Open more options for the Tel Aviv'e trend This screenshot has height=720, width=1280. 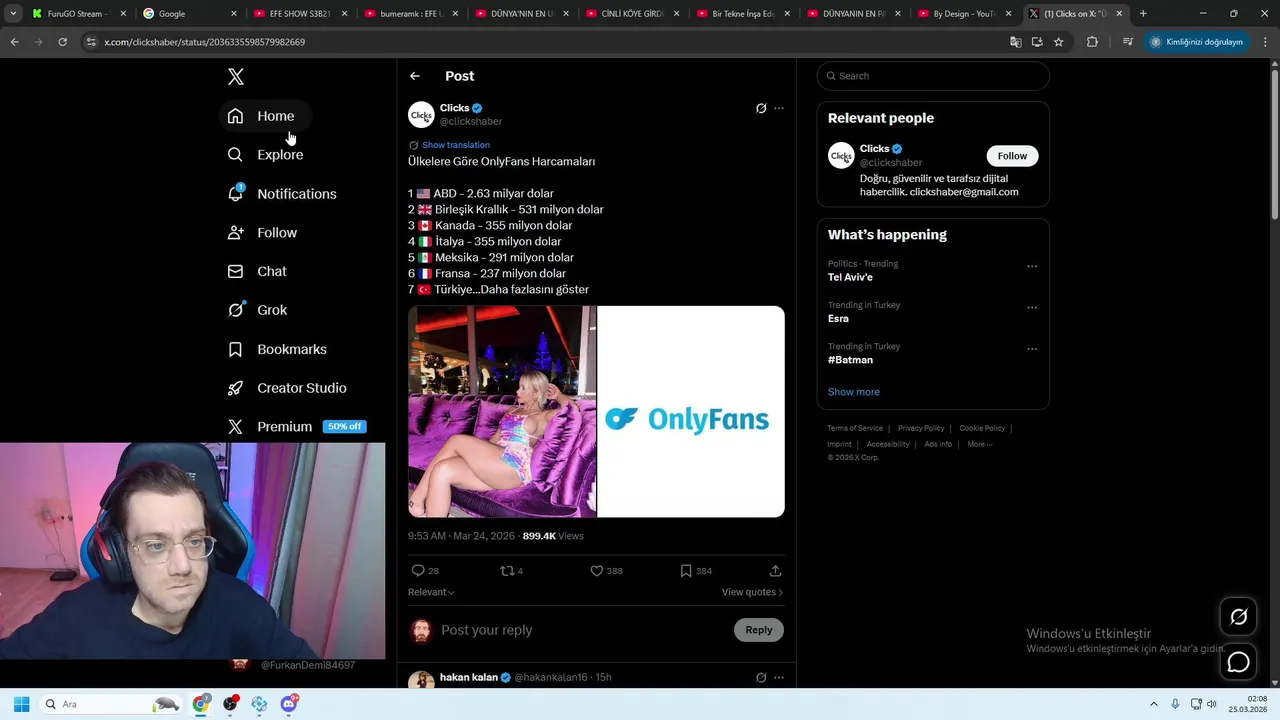point(1032,266)
